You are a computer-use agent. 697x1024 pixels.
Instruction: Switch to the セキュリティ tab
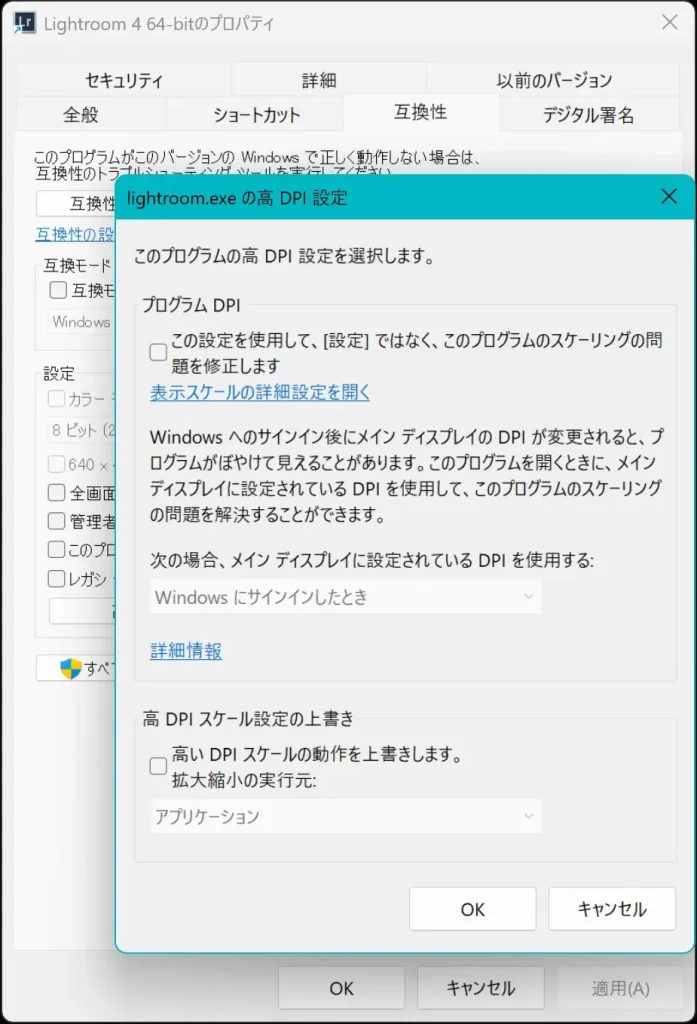pyautogui.click(x=123, y=81)
